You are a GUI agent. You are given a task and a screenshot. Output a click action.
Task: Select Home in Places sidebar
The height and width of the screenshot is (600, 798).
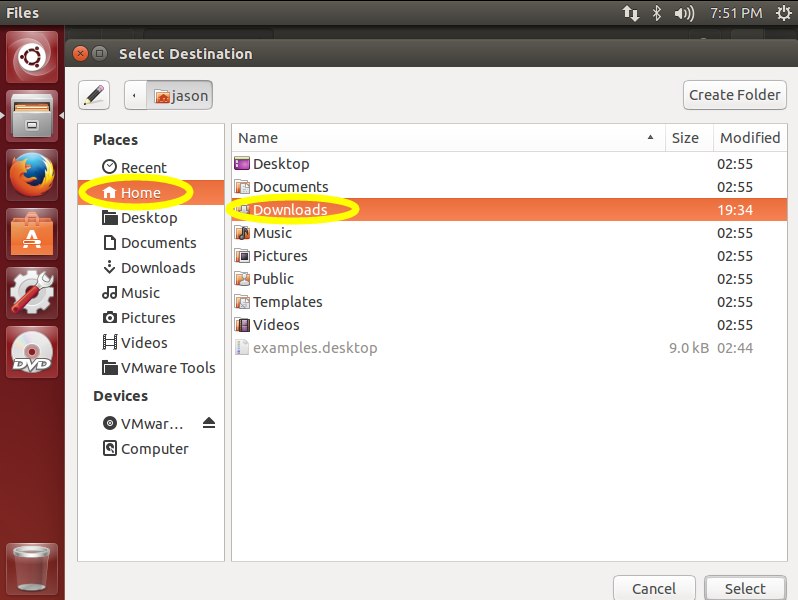pyautogui.click(x=151, y=192)
